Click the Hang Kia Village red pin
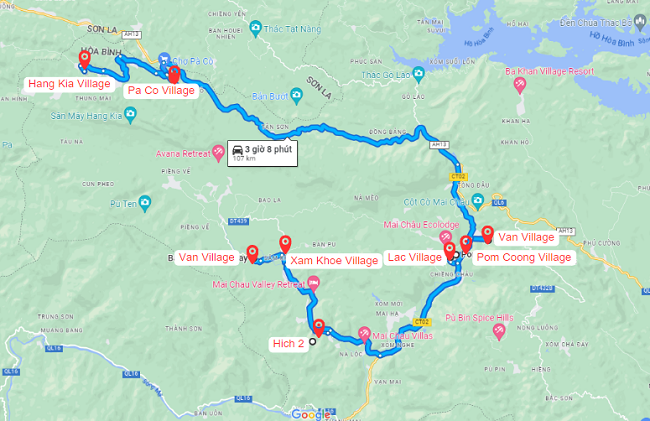This screenshot has width=650, height=421. point(85,60)
